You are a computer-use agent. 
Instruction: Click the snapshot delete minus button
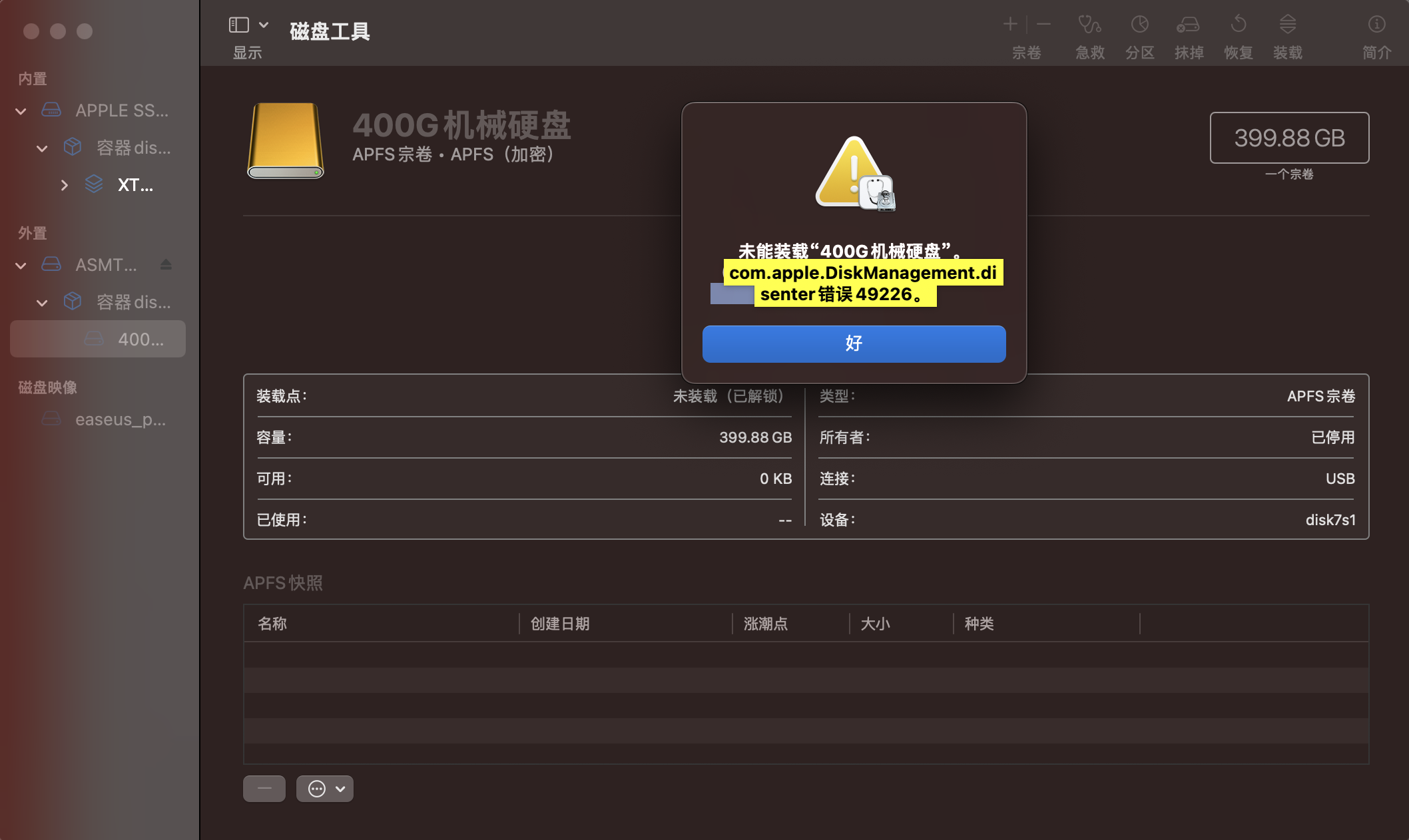tap(264, 789)
